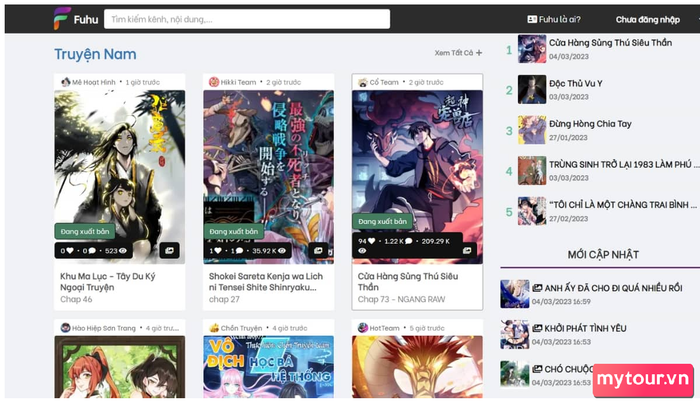Open Độc Thủ Vu Y ranking thumbnail
Viewport: 700px width, 405px height.
(x=532, y=89)
